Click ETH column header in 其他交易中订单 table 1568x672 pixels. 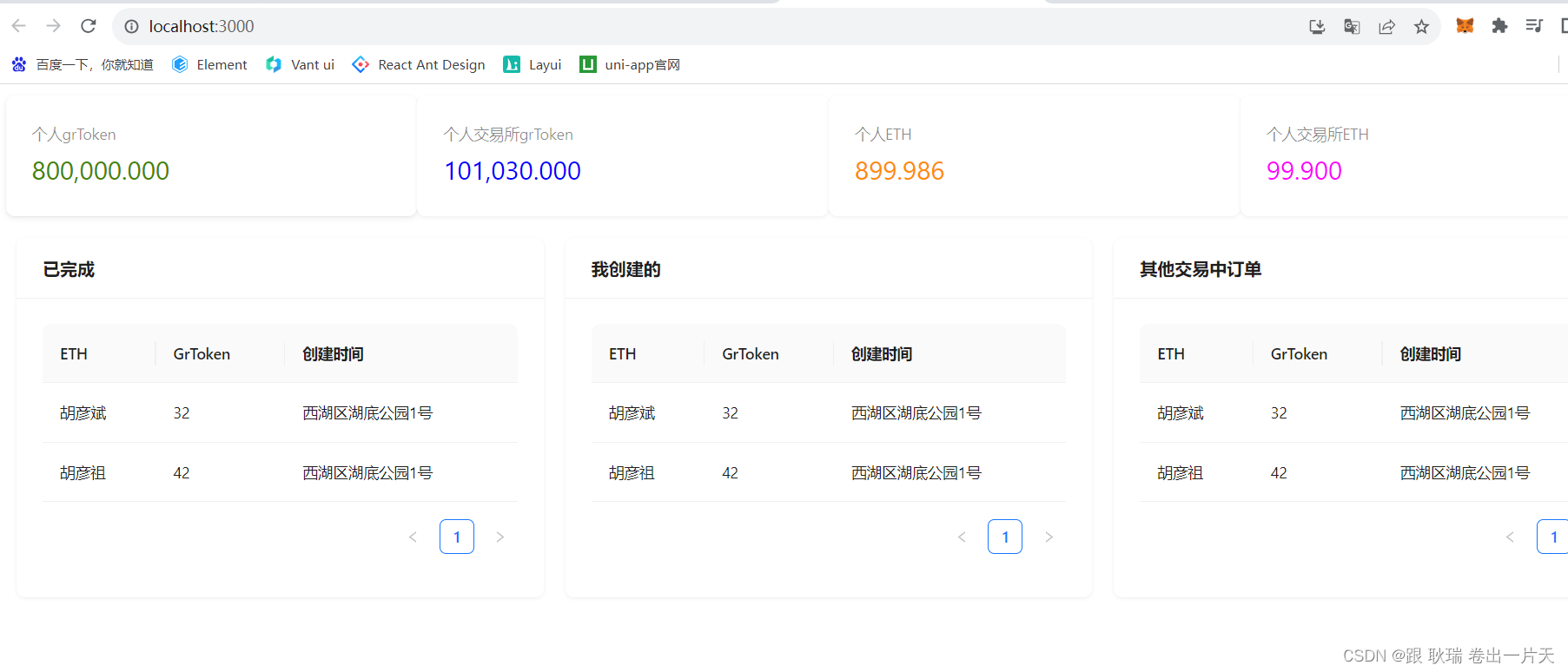(x=1171, y=354)
